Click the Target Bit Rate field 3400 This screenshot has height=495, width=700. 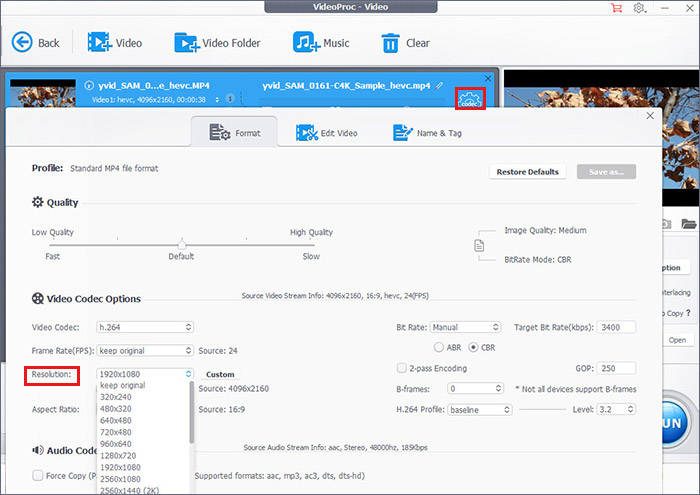tap(617, 327)
